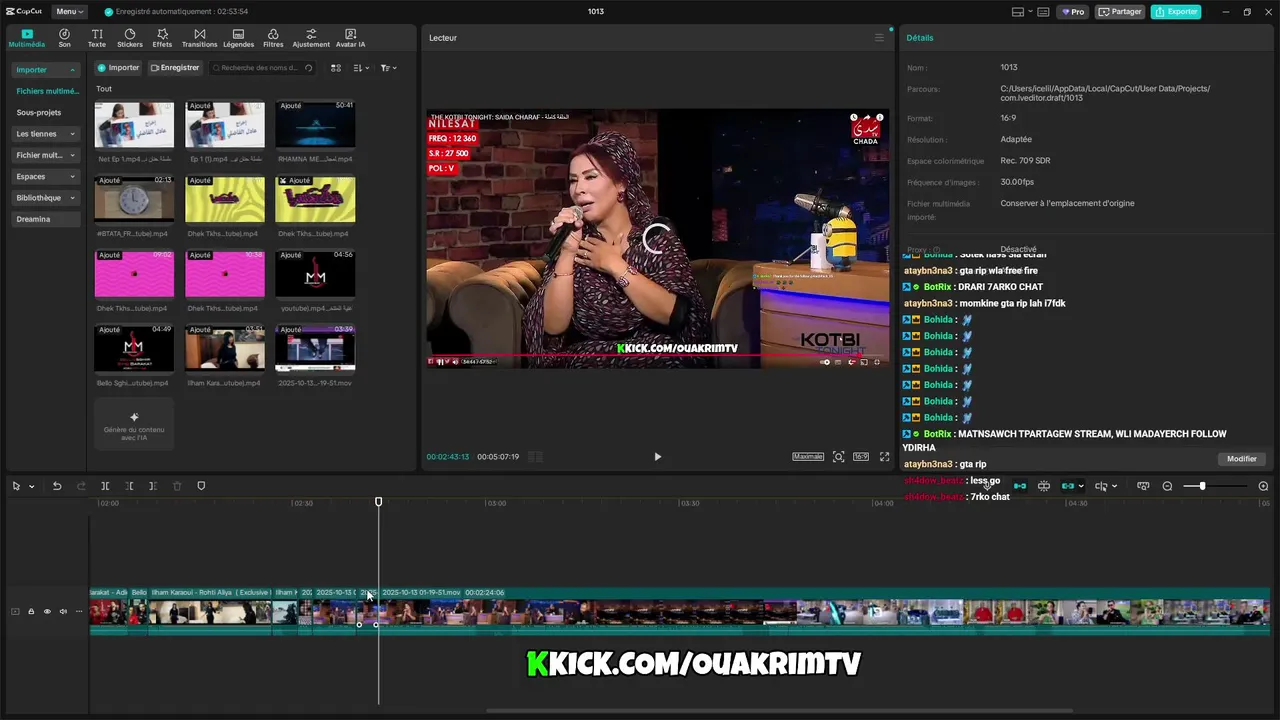Open the Avatar IA tab
This screenshot has height=720, width=1280.
pos(350,38)
